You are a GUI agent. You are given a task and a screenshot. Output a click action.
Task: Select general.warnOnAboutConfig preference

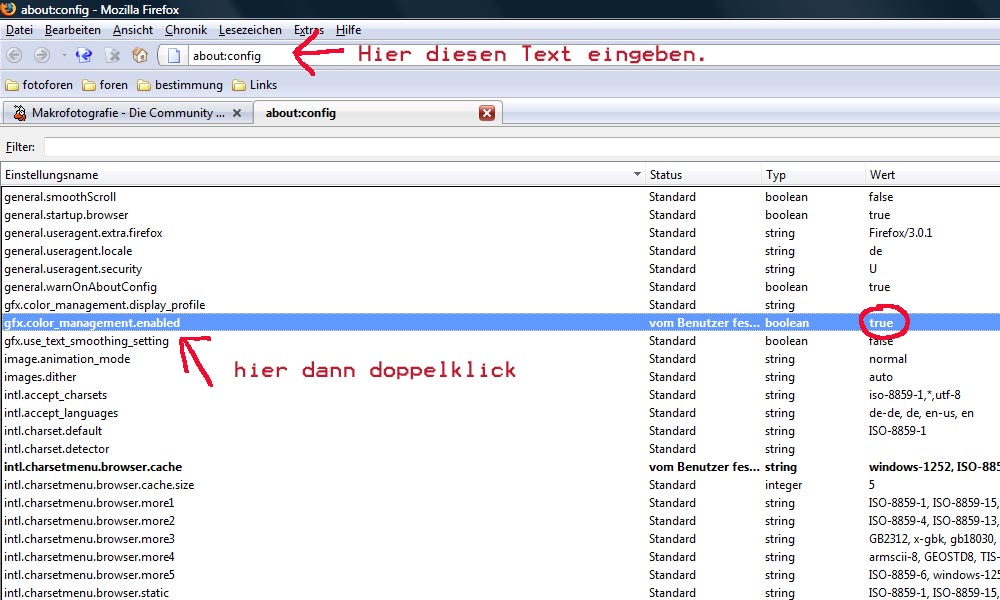(501, 287)
